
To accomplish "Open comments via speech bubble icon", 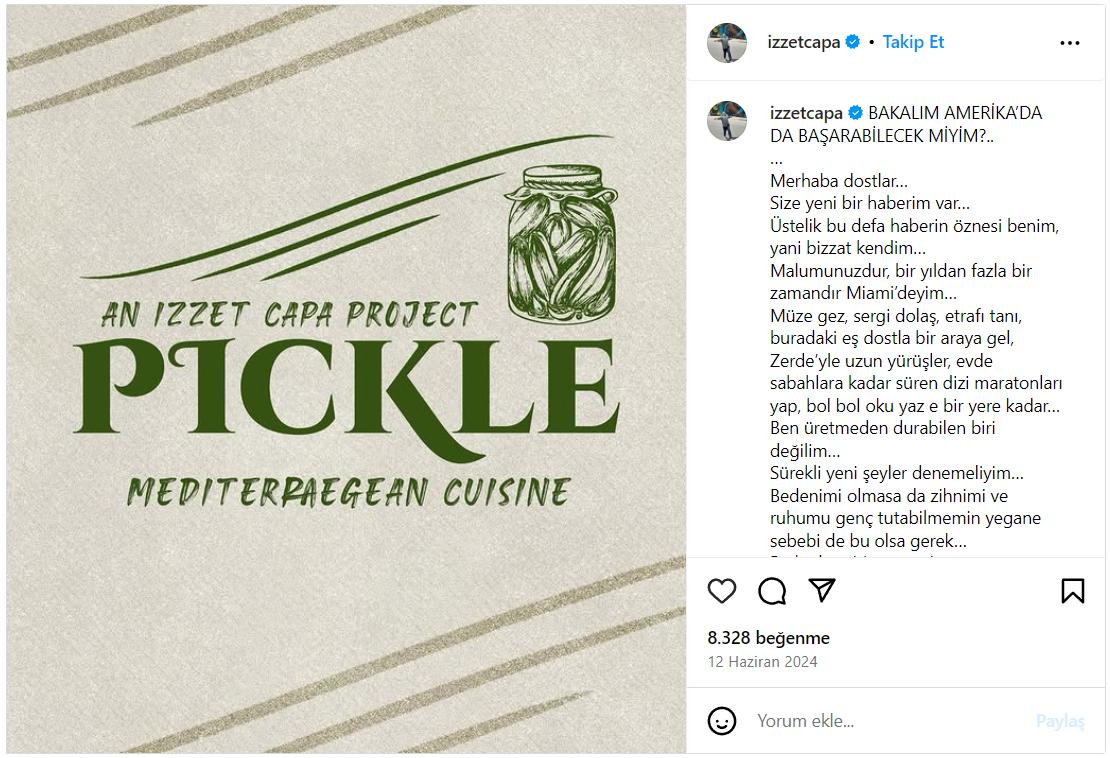I will click(772, 591).
